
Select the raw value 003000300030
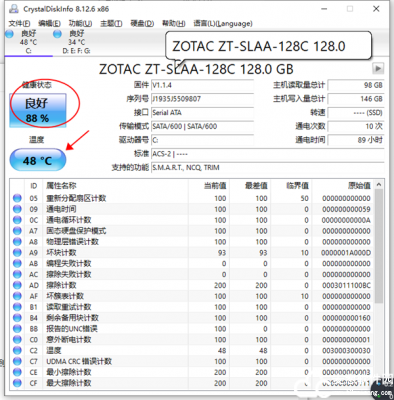(x=346, y=351)
